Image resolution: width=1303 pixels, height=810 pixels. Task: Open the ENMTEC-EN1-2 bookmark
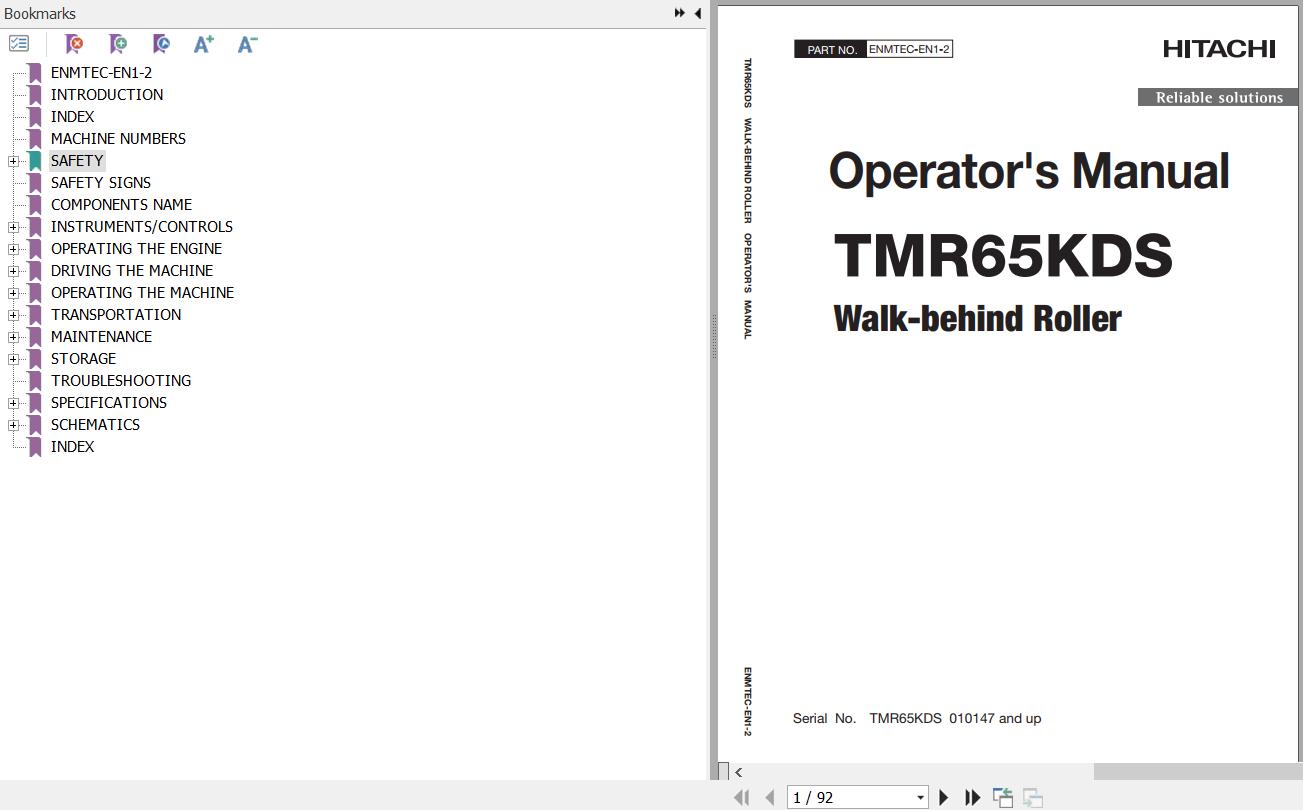coord(101,73)
